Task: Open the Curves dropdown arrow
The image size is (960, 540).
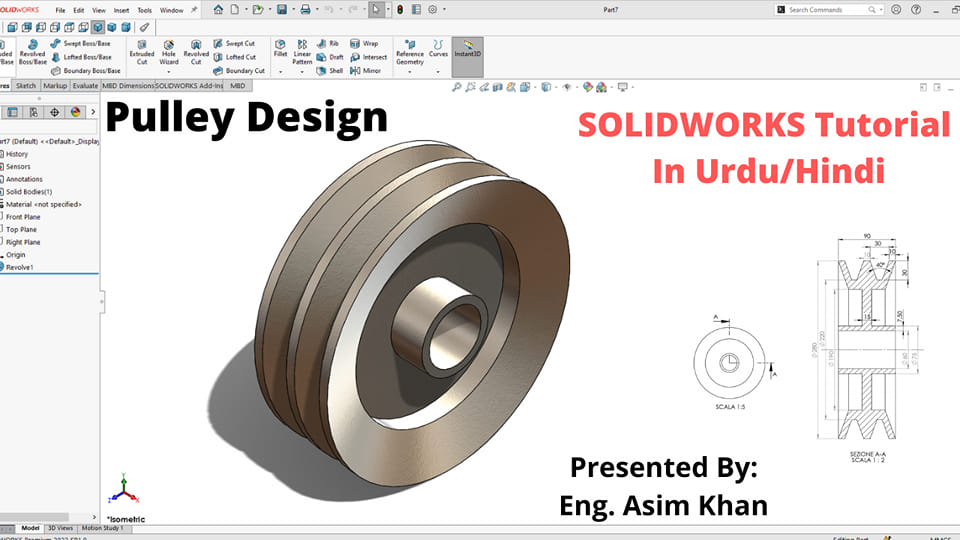Action: 438,72
